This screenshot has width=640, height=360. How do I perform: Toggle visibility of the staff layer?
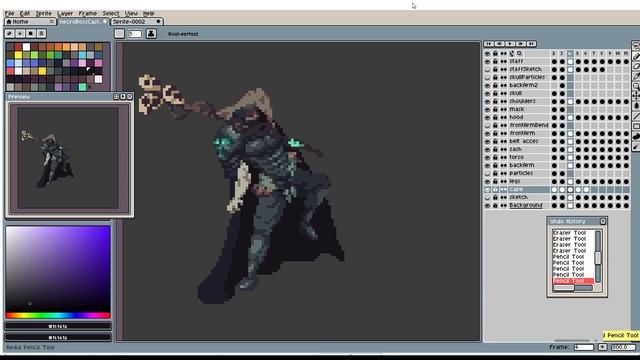tap(487, 61)
